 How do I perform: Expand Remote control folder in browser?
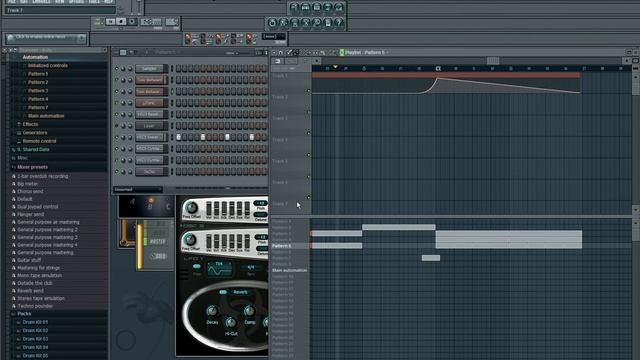[x=39, y=141]
